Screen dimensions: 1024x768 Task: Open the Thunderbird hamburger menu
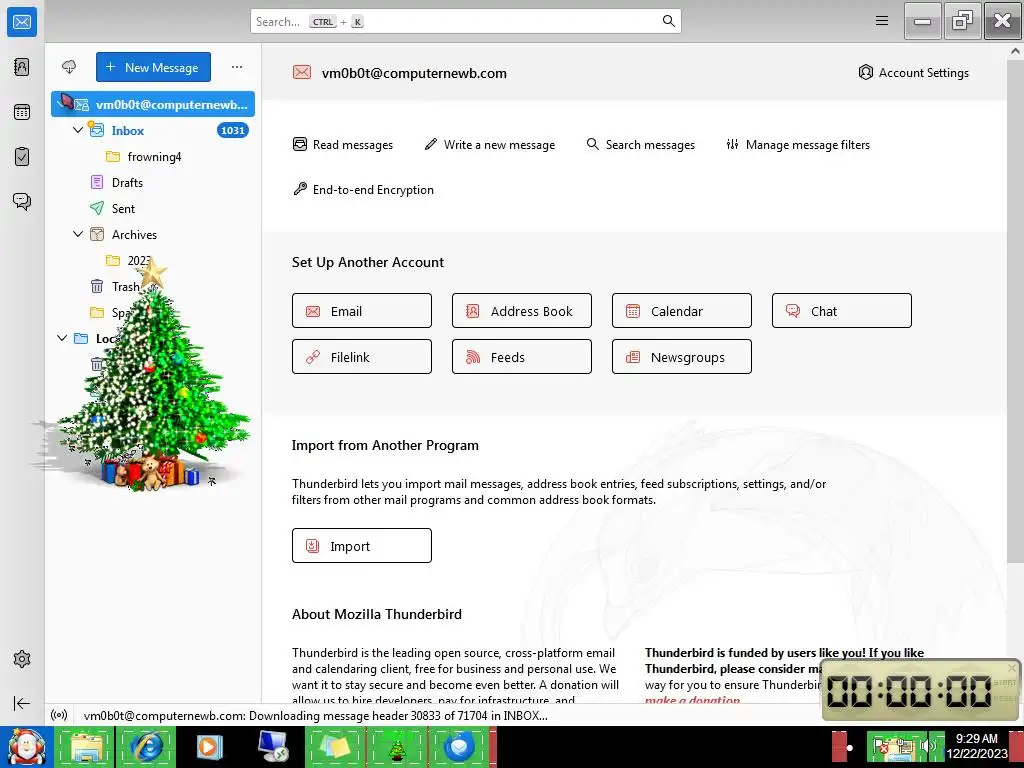coord(882,21)
